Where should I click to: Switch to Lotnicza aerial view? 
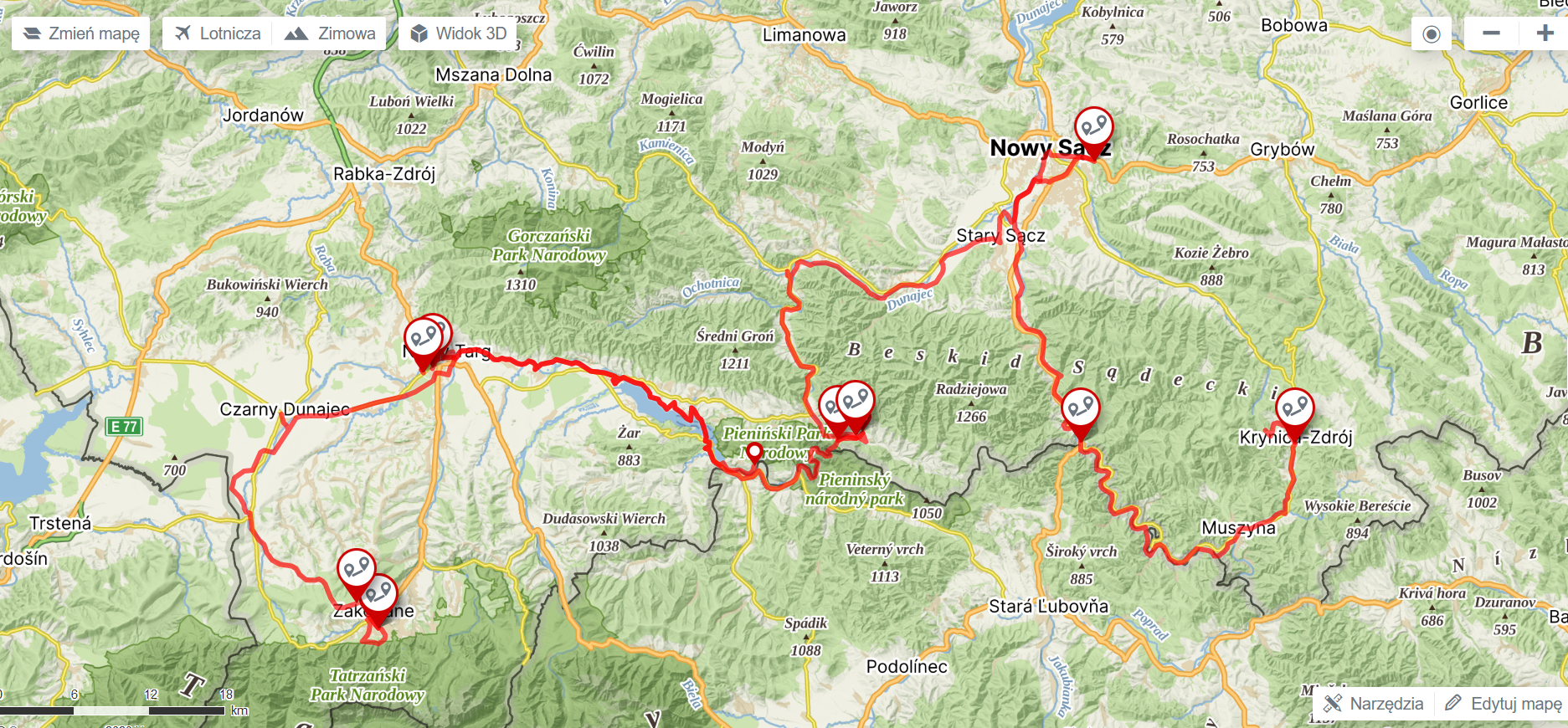(x=218, y=33)
